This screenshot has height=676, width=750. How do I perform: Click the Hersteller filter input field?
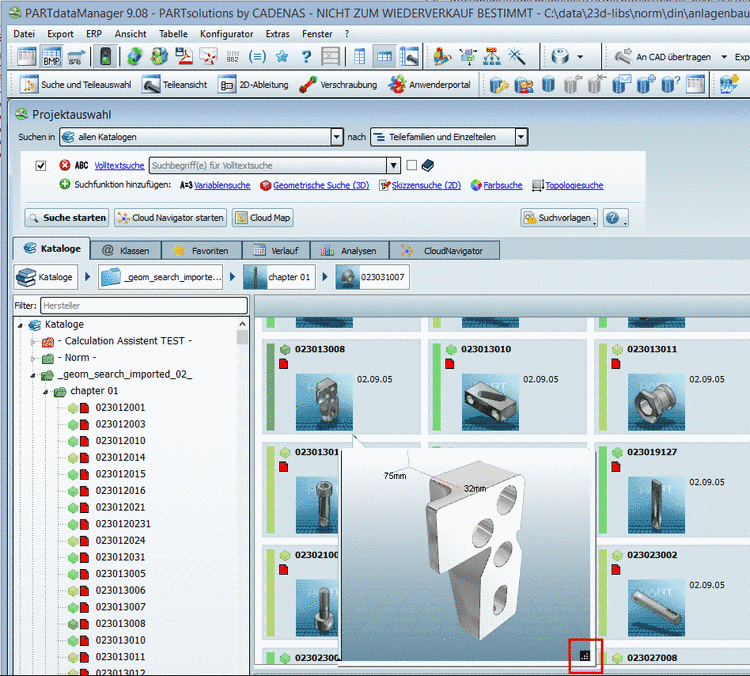(x=142, y=305)
